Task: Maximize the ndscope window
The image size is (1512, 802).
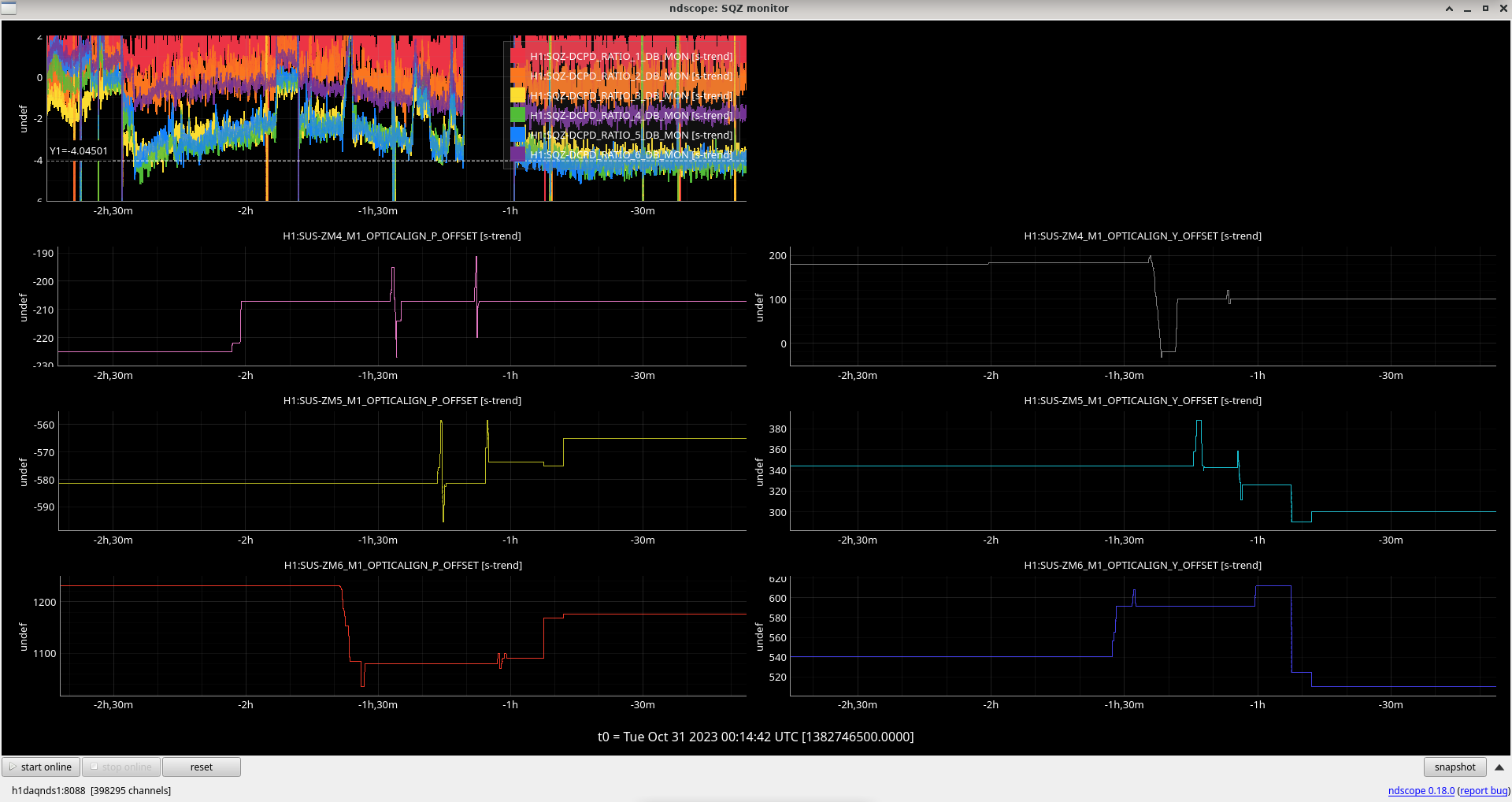Action: point(1485,9)
